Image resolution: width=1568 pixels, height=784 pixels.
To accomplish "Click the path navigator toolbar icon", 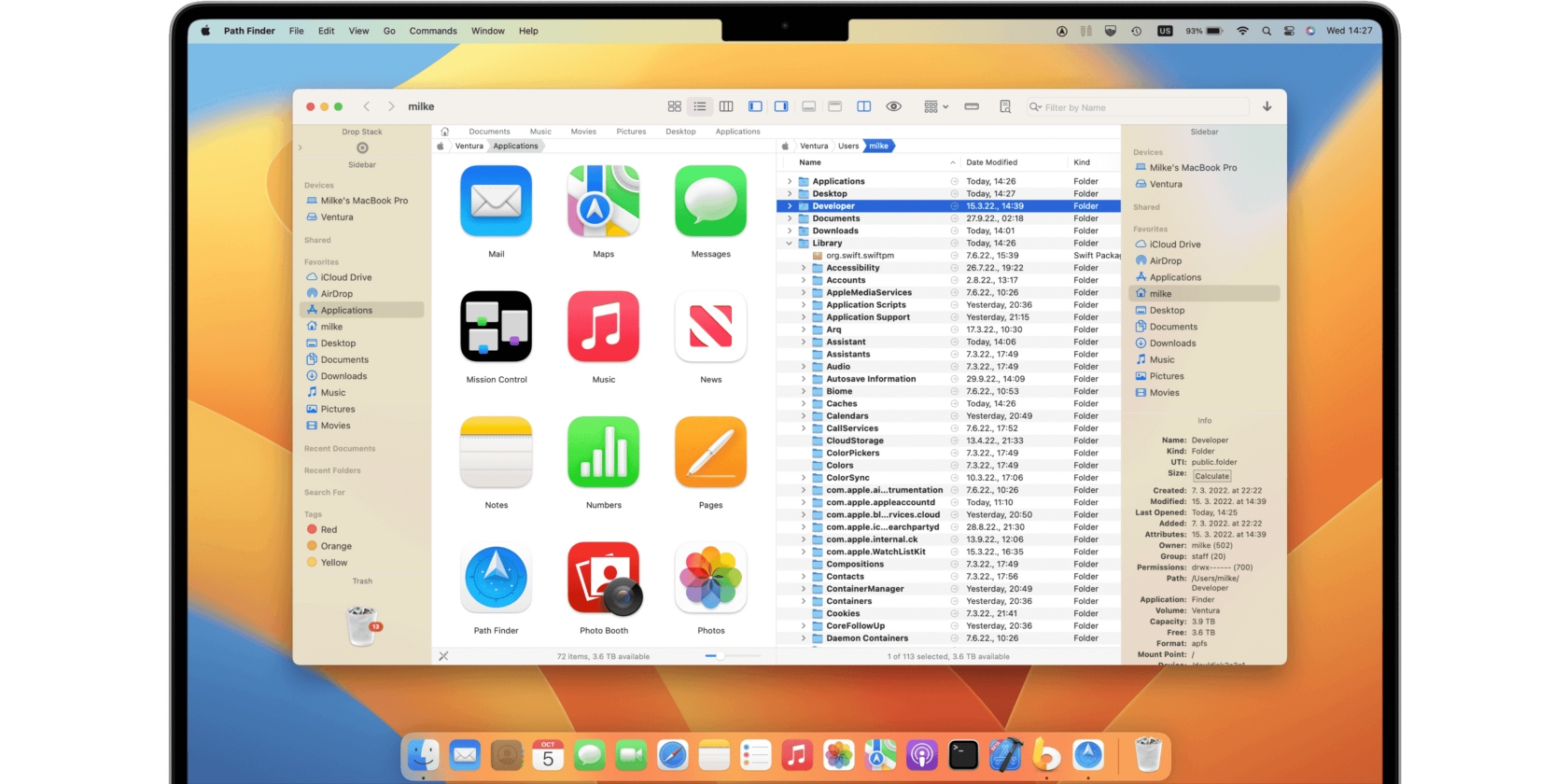I will point(972,106).
